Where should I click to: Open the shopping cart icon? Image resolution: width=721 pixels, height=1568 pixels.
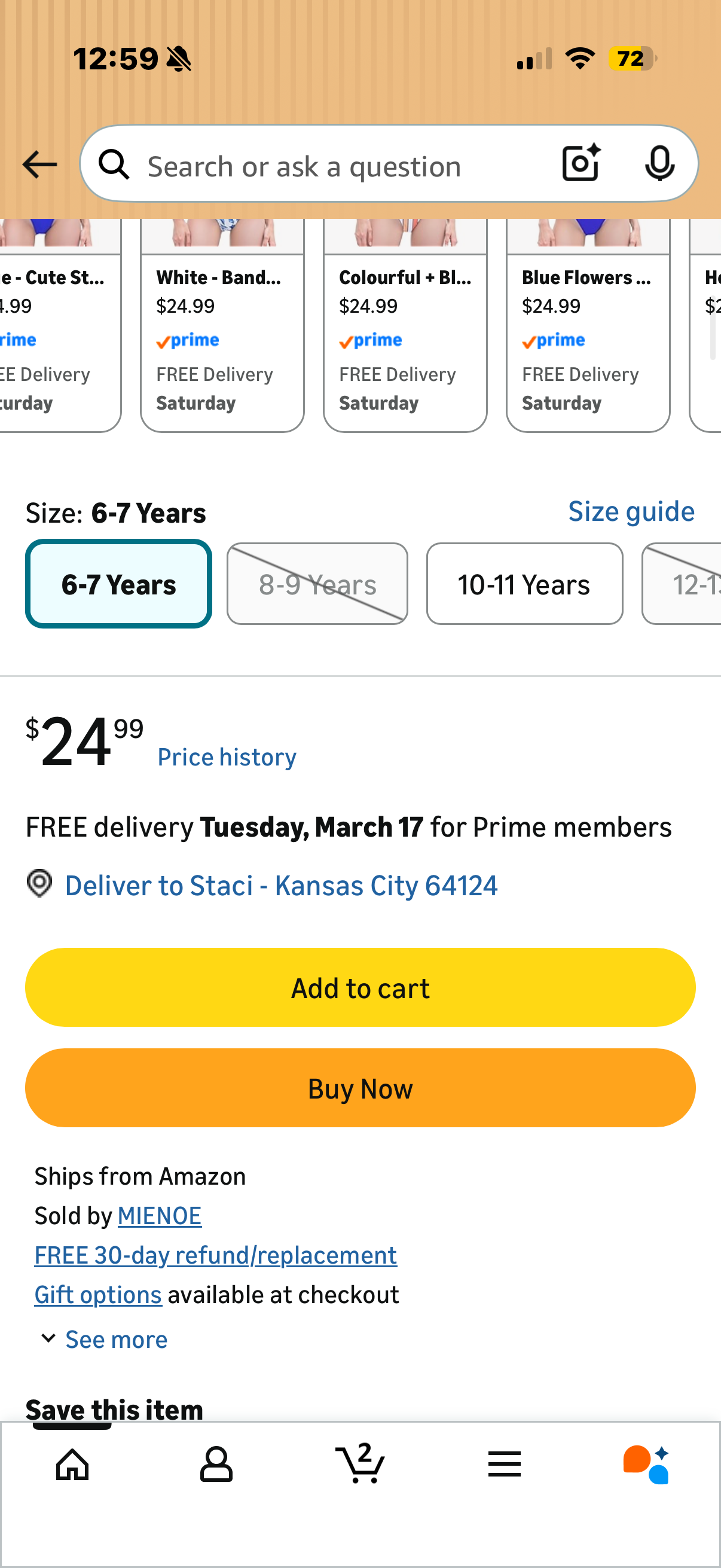click(360, 1463)
